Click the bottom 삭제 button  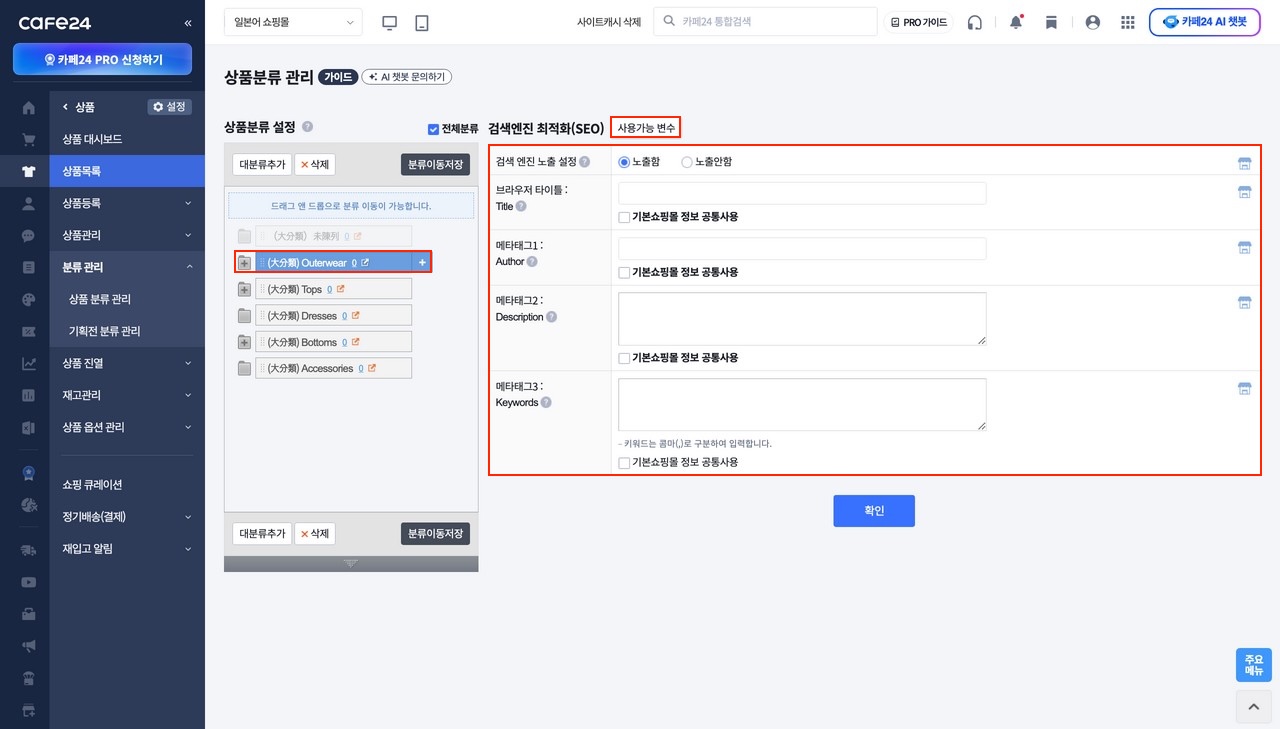pos(314,534)
